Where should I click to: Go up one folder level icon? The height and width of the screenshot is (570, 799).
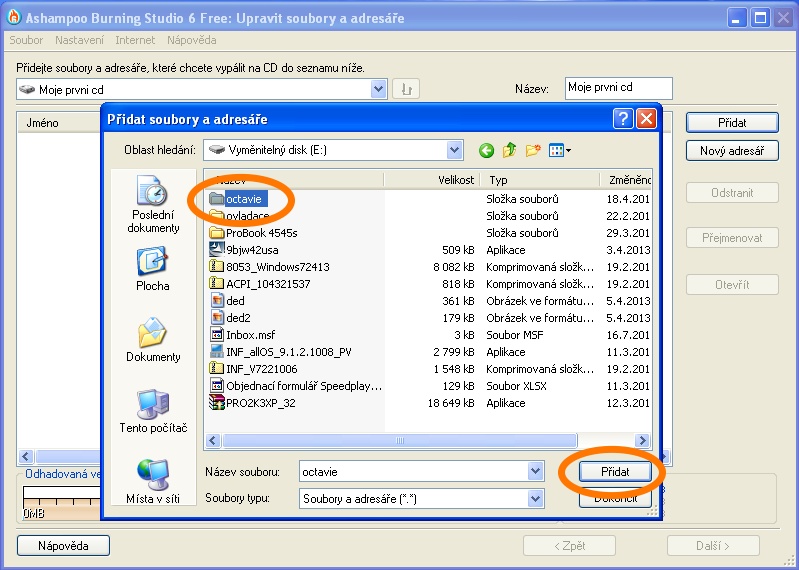click(x=510, y=150)
